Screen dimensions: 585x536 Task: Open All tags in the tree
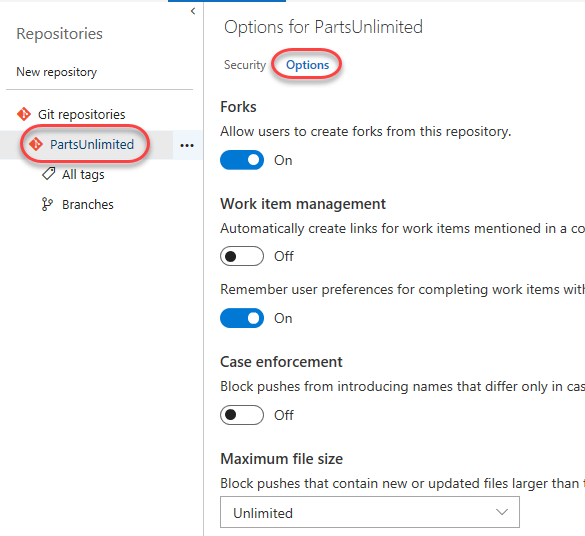(83, 174)
